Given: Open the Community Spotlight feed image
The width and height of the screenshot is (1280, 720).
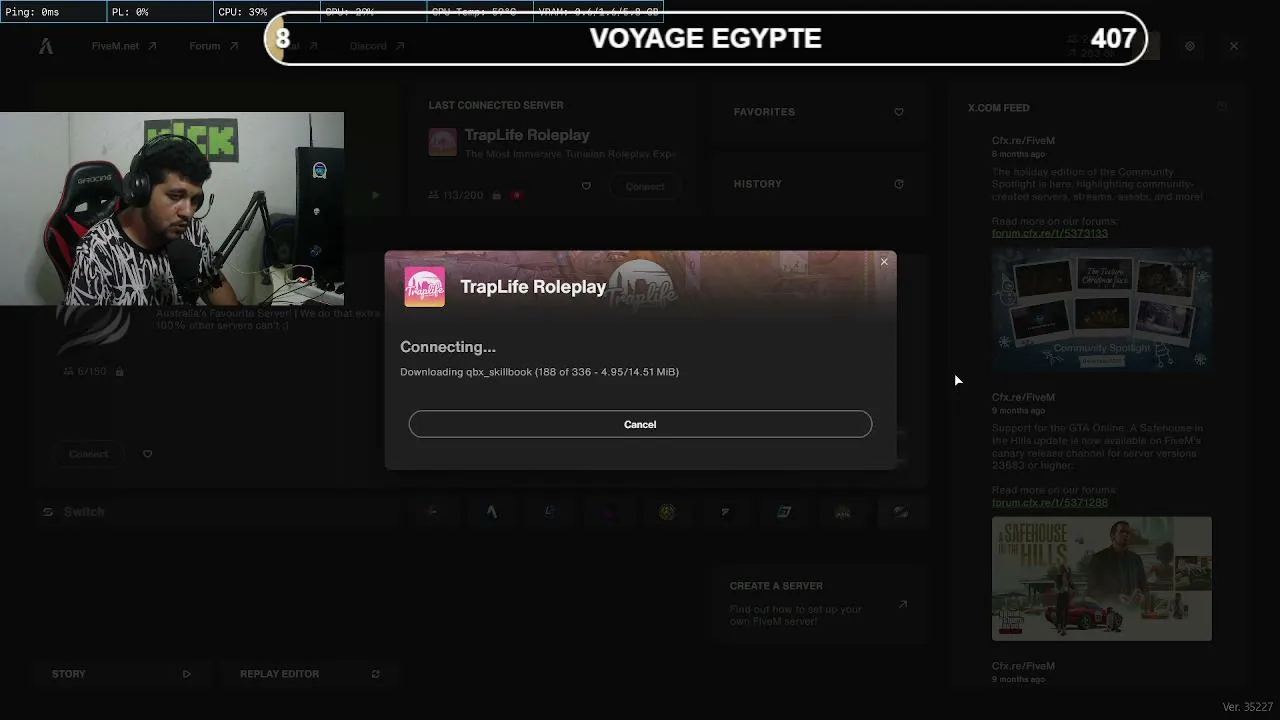Looking at the screenshot, I should click(x=1102, y=310).
